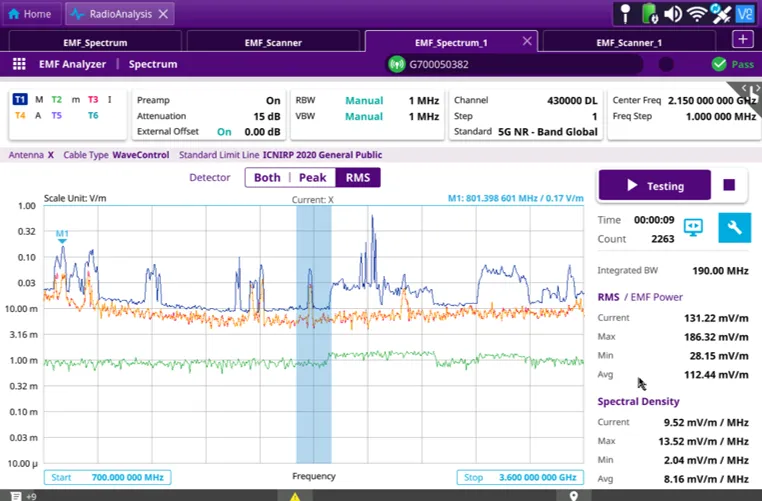
Task: Go to the Home tab
Action: click(x=30, y=14)
